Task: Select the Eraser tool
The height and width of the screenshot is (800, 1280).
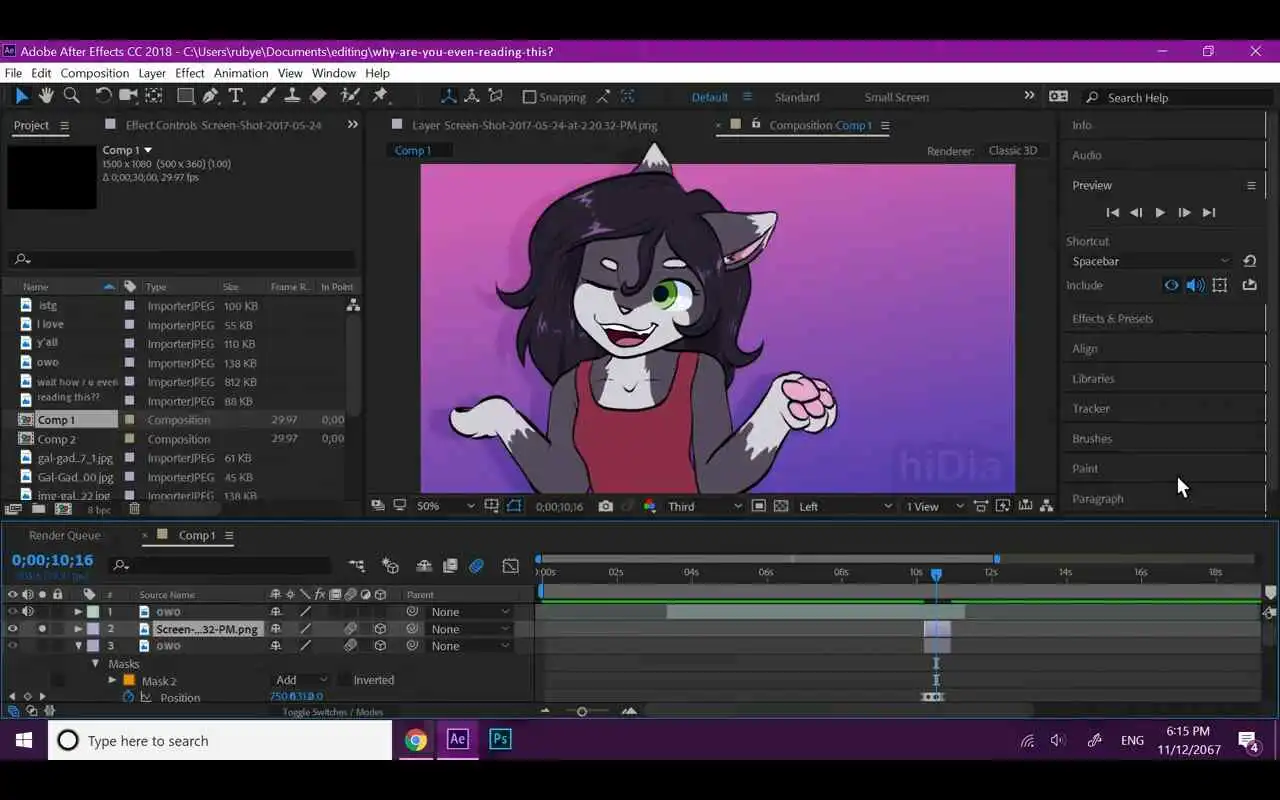Action: point(318,96)
